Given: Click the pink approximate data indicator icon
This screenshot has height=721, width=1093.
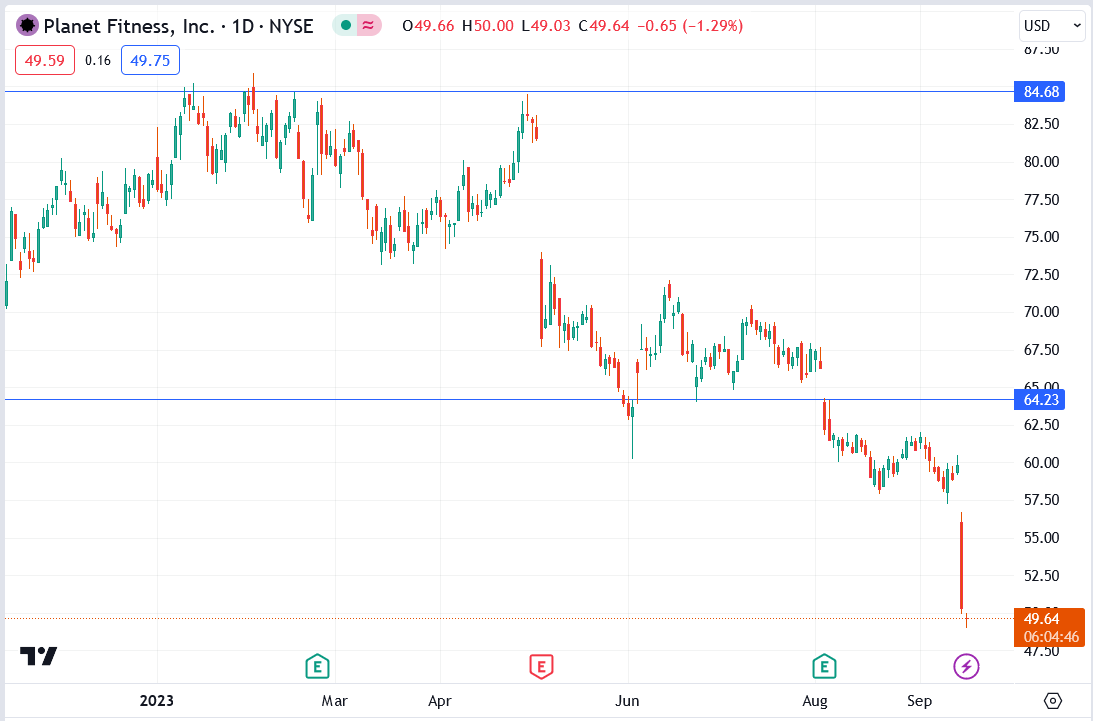Looking at the screenshot, I should 369,26.
